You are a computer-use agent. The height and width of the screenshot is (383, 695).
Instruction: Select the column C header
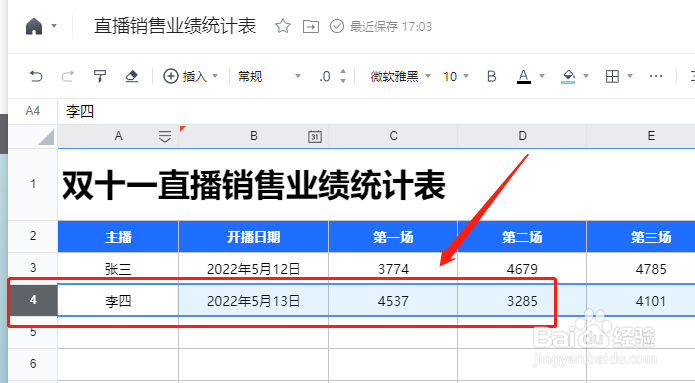pyautogui.click(x=393, y=136)
